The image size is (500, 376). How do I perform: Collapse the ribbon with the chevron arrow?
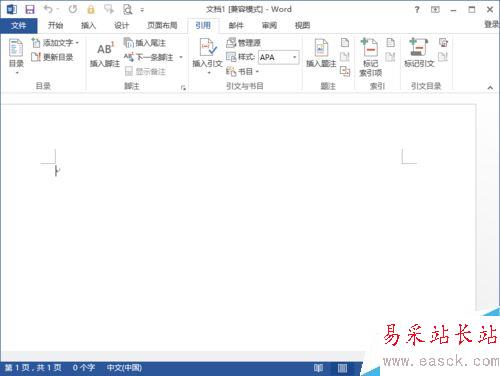tap(490, 88)
